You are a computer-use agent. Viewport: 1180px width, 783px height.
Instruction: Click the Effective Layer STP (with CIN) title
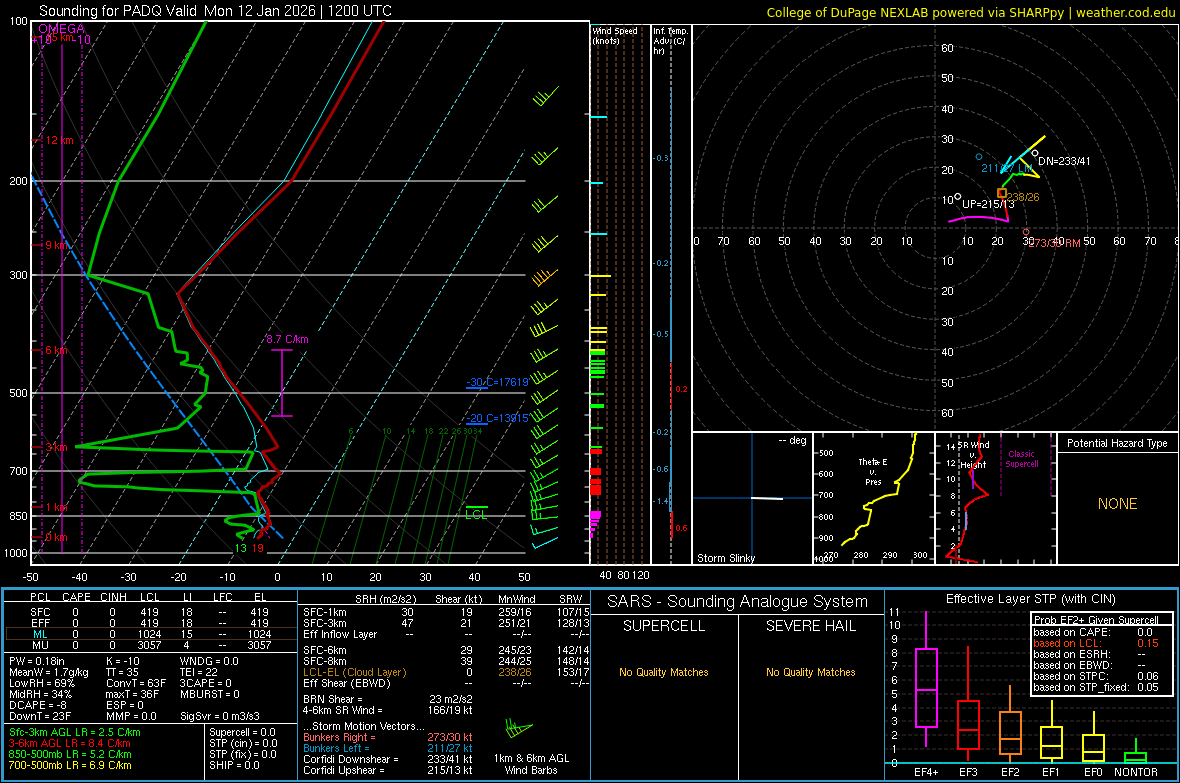[x=1031, y=599]
